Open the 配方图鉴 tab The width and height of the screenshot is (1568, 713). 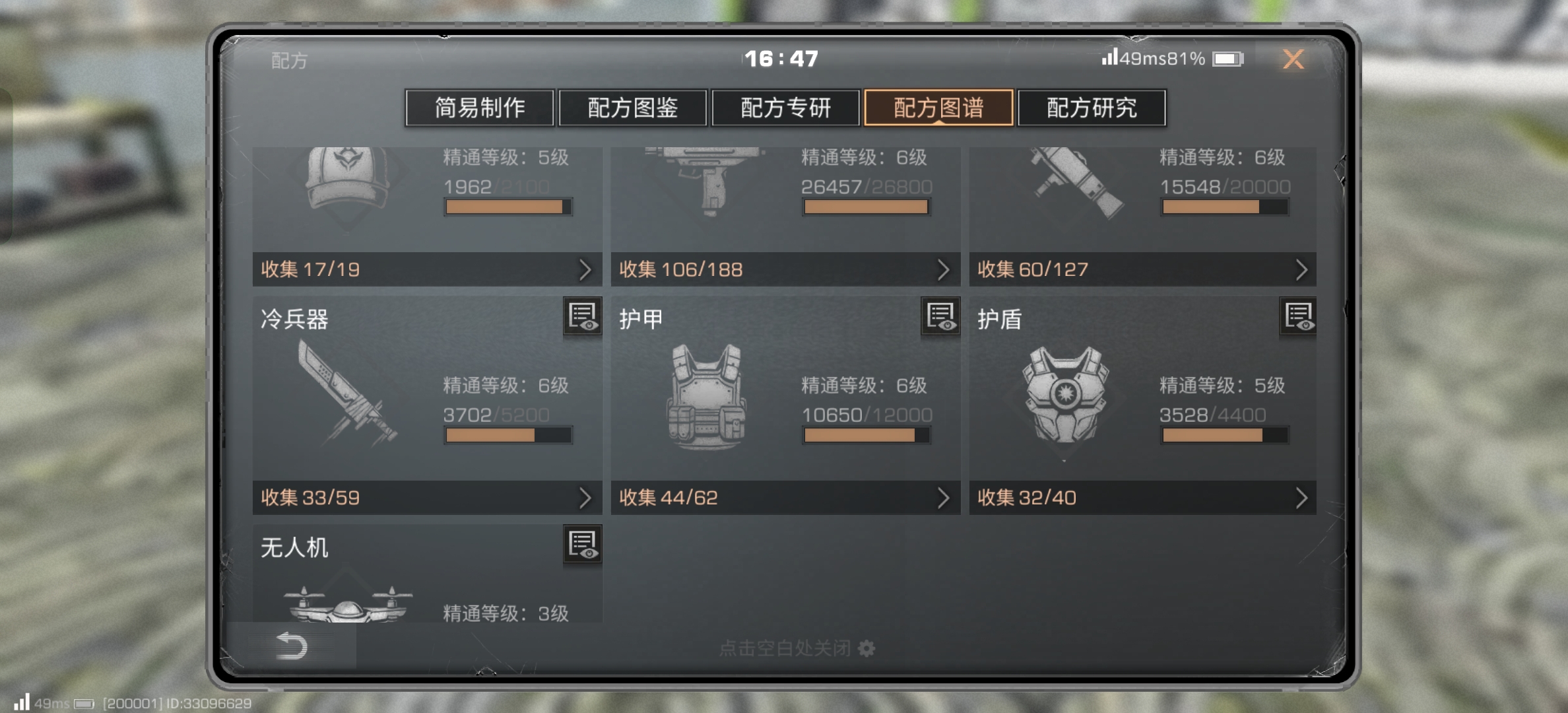[x=632, y=108]
